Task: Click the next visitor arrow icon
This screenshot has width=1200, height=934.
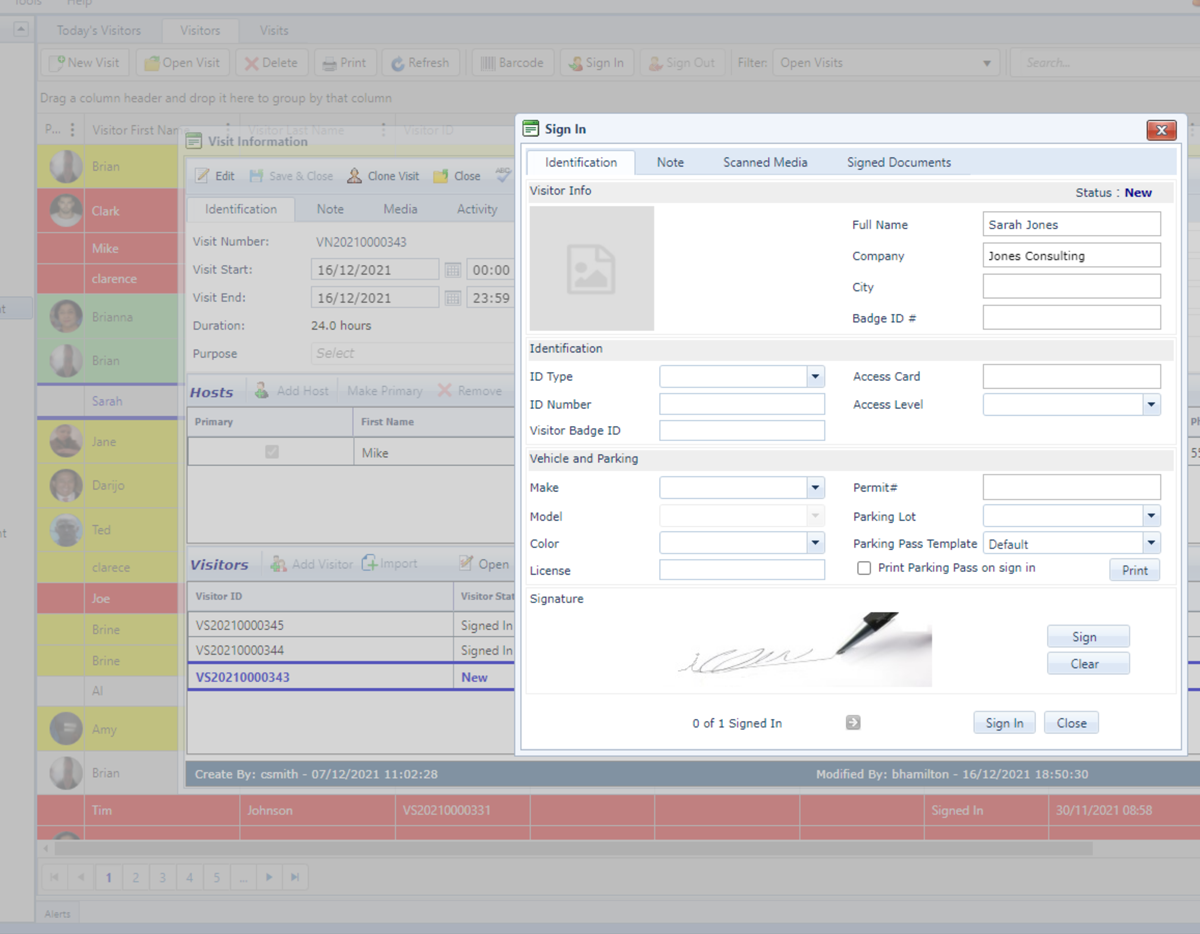Action: tap(853, 723)
